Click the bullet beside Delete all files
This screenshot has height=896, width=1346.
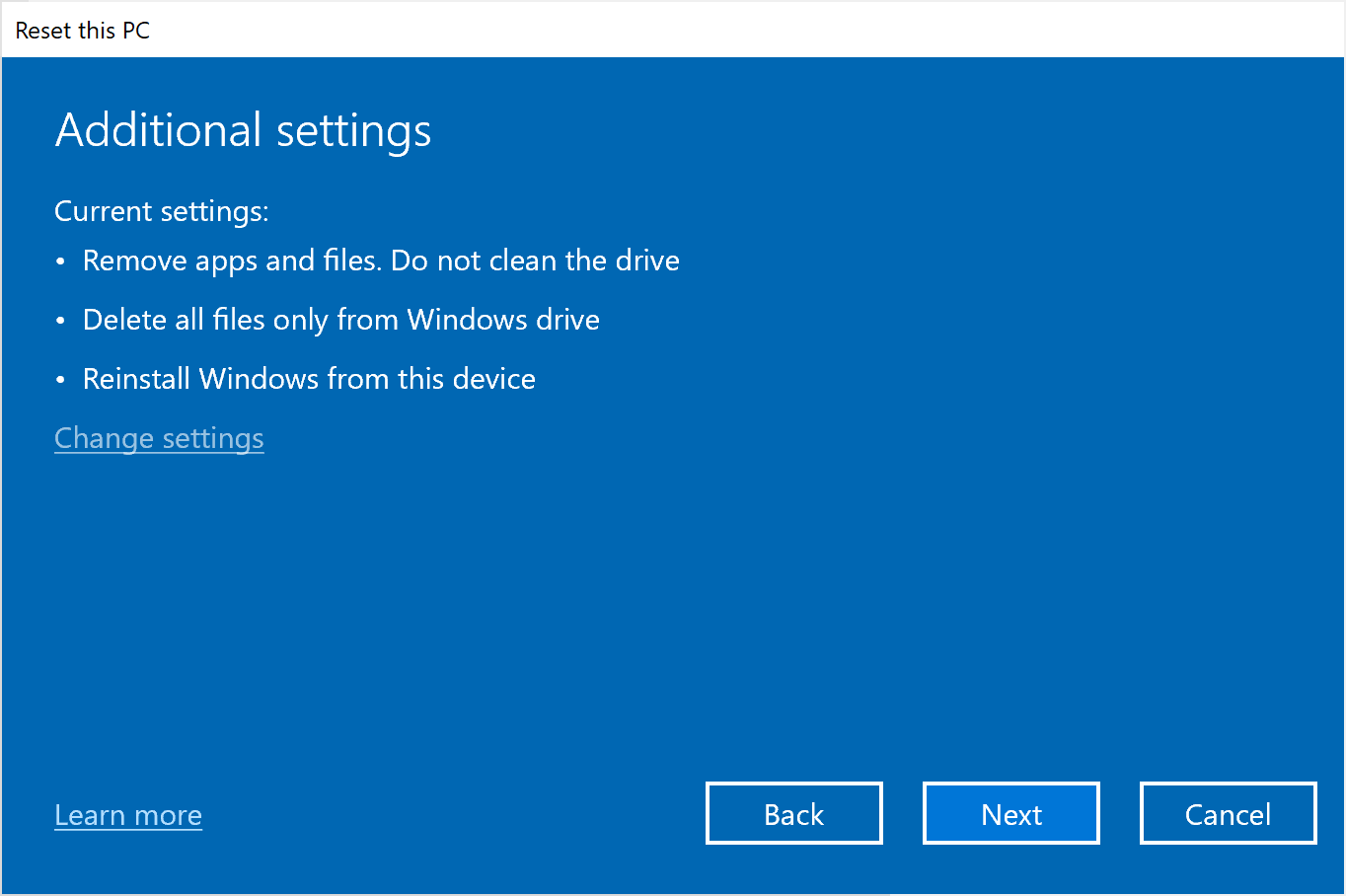(x=60, y=319)
